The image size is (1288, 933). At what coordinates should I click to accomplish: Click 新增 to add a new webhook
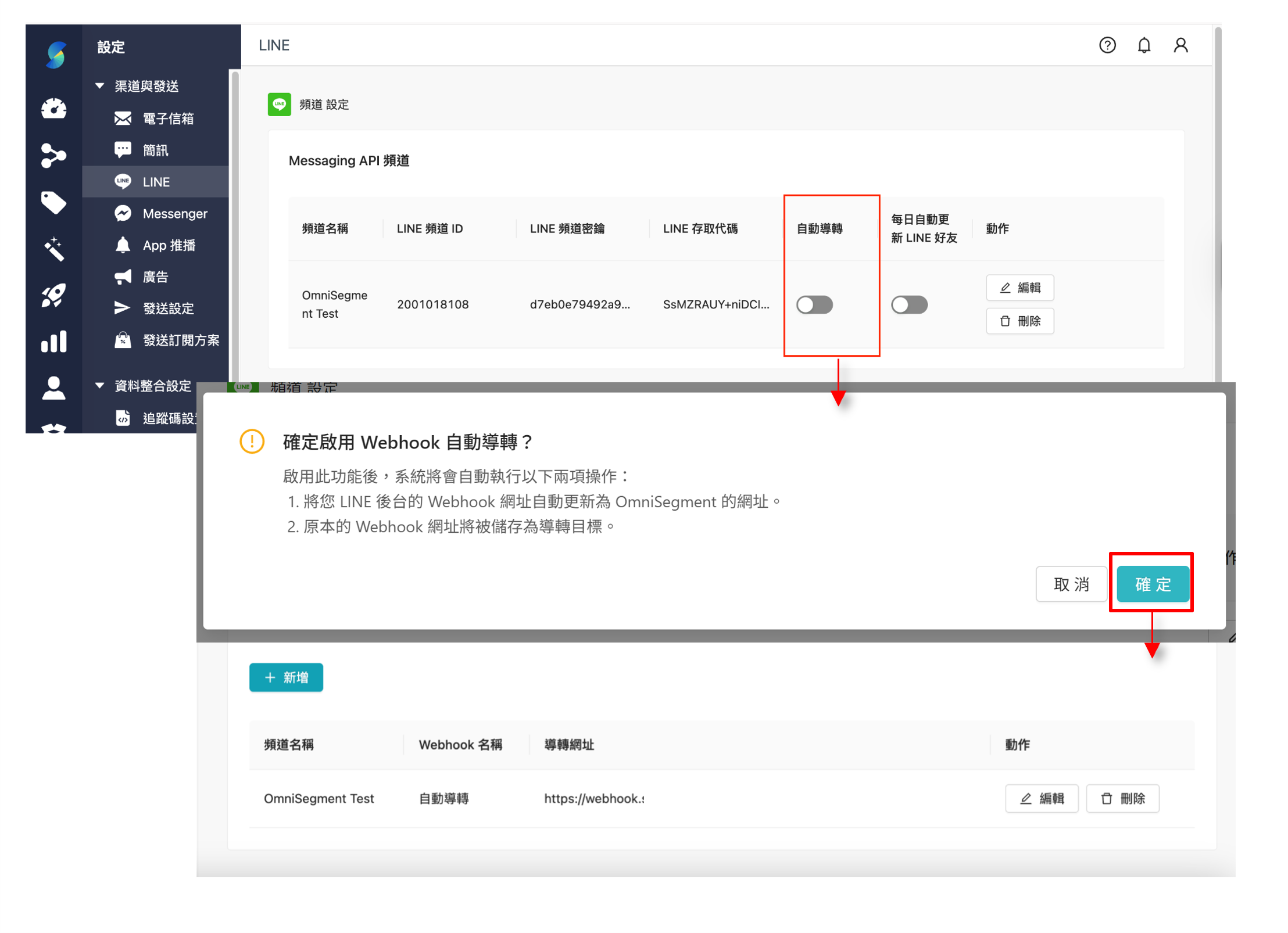click(286, 677)
